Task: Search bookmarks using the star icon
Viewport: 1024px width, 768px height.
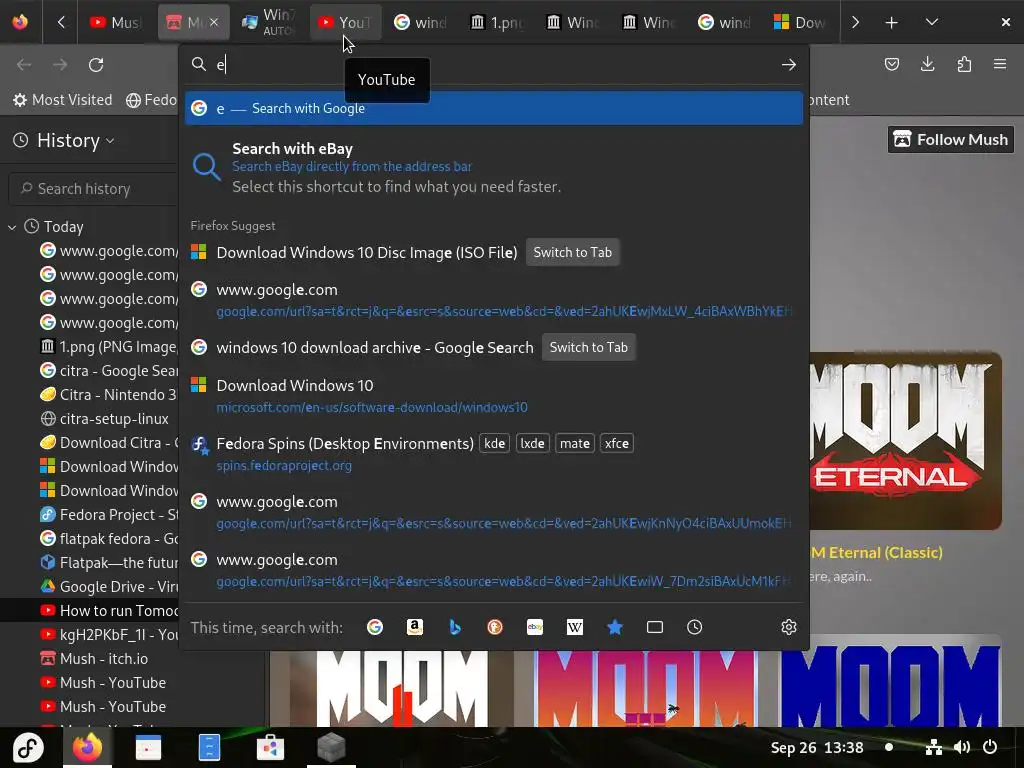Action: [x=615, y=628]
